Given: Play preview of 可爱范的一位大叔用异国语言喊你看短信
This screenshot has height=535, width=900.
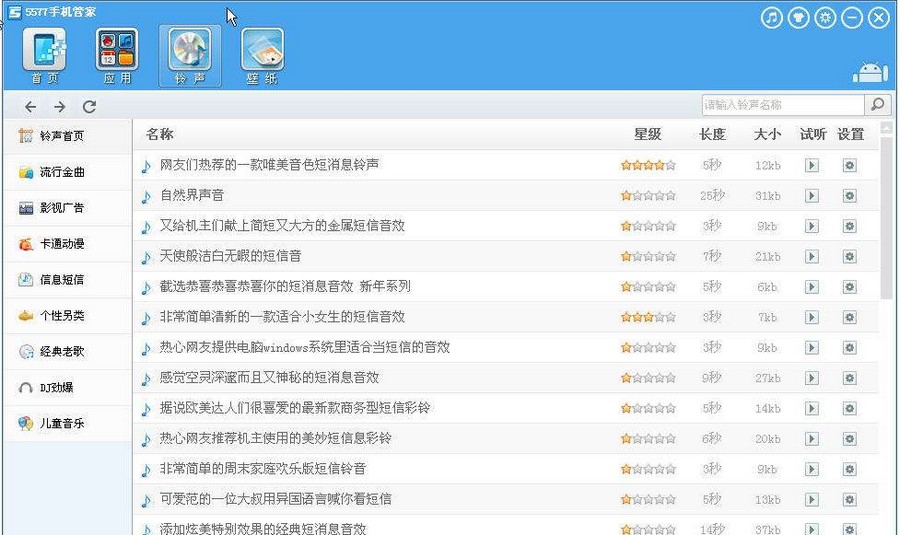Looking at the screenshot, I should pos(812,500).
